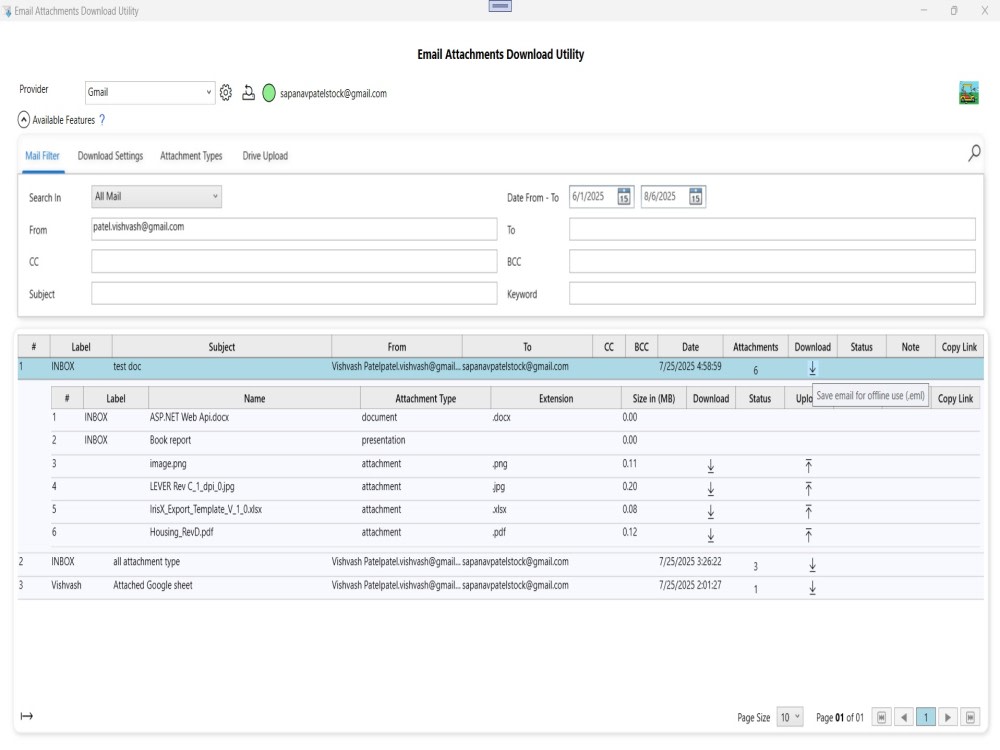The width and height of the screenshot is (1000, 750).
Task: Click the image.png file name
Action: pos(168,464)
